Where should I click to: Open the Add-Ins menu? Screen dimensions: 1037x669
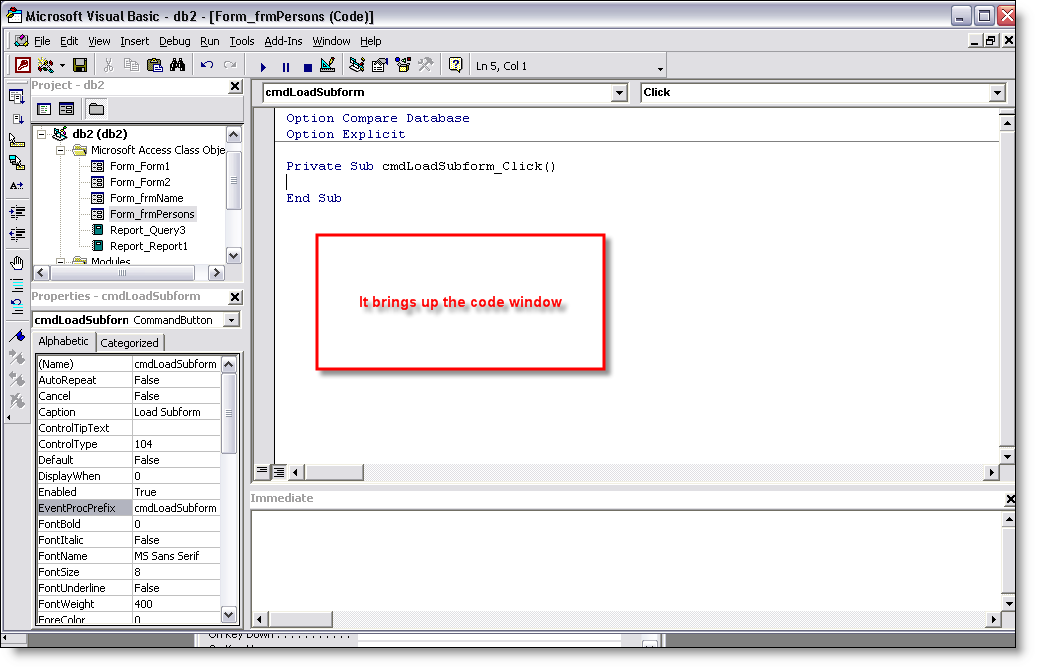click(283, 41)
